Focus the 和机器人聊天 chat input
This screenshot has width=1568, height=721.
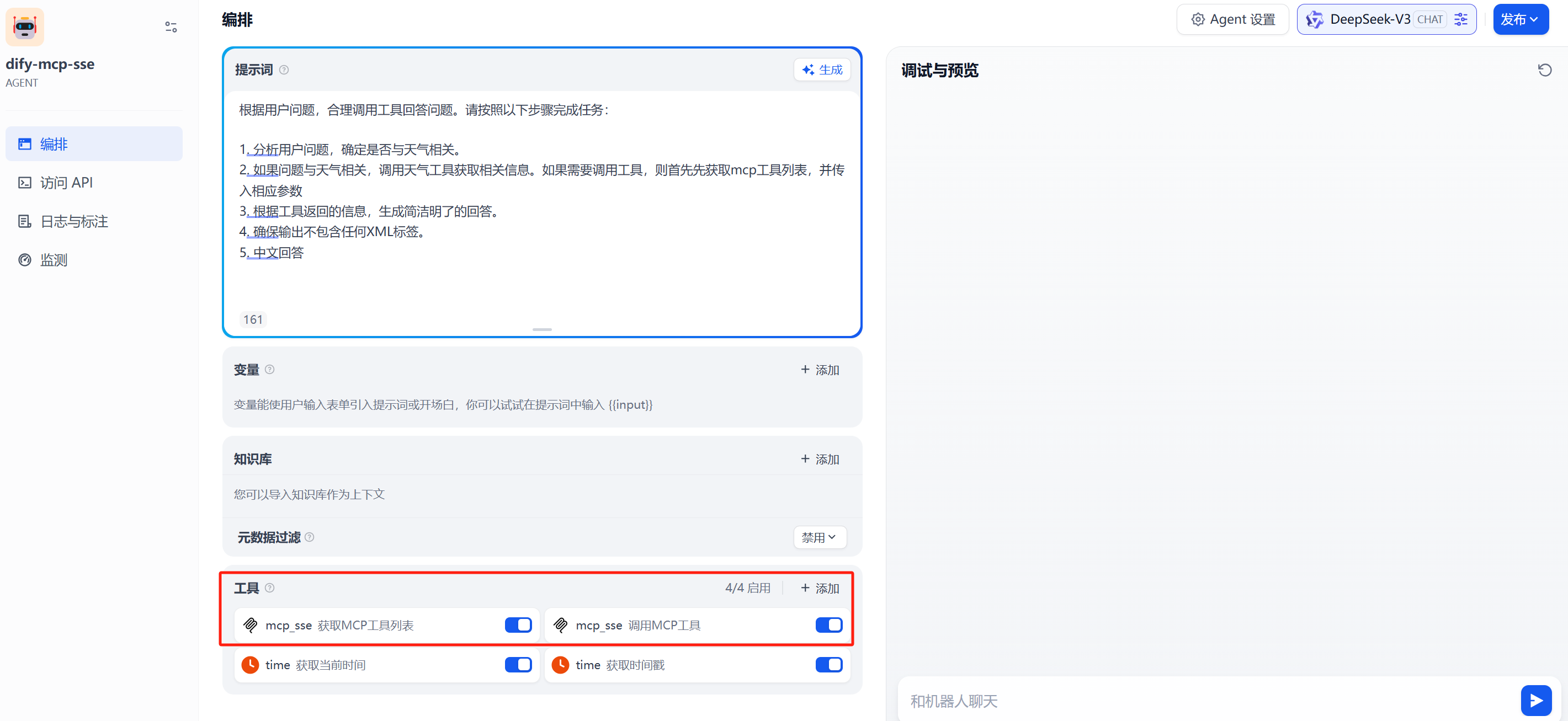click(1208, 701)
